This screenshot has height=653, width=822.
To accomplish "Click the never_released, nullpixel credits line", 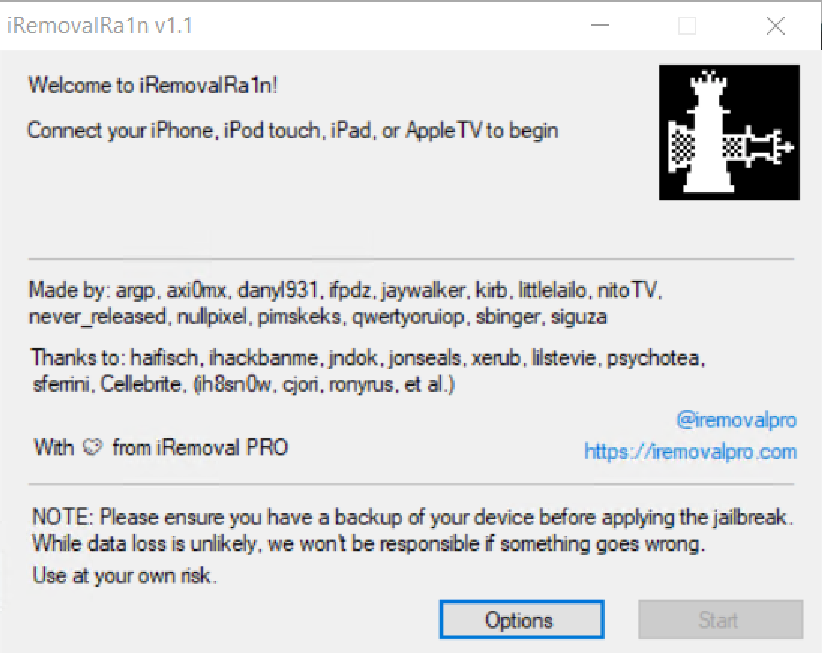I will [318, 317].
